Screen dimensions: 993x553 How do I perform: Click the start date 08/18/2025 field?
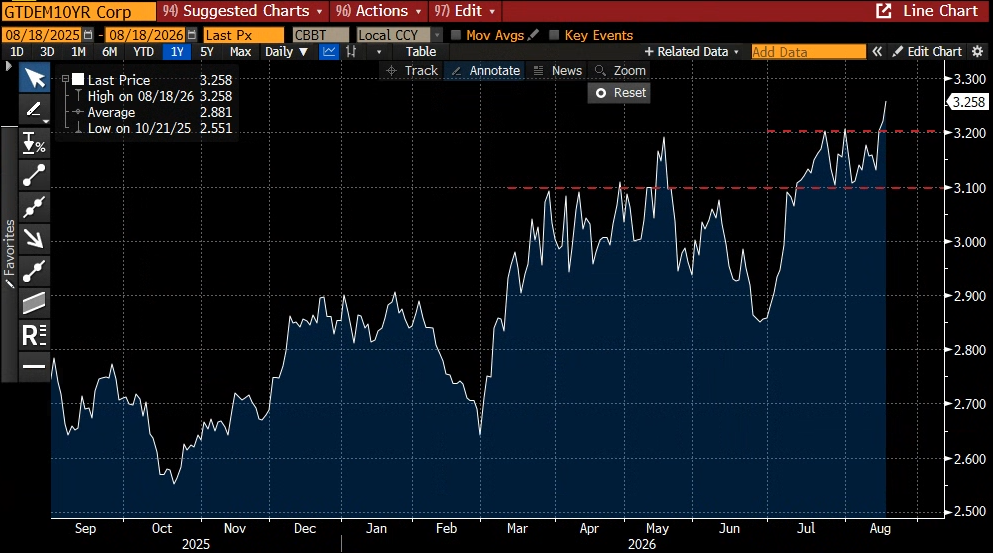pyautogui.click(x=42, y=35)
